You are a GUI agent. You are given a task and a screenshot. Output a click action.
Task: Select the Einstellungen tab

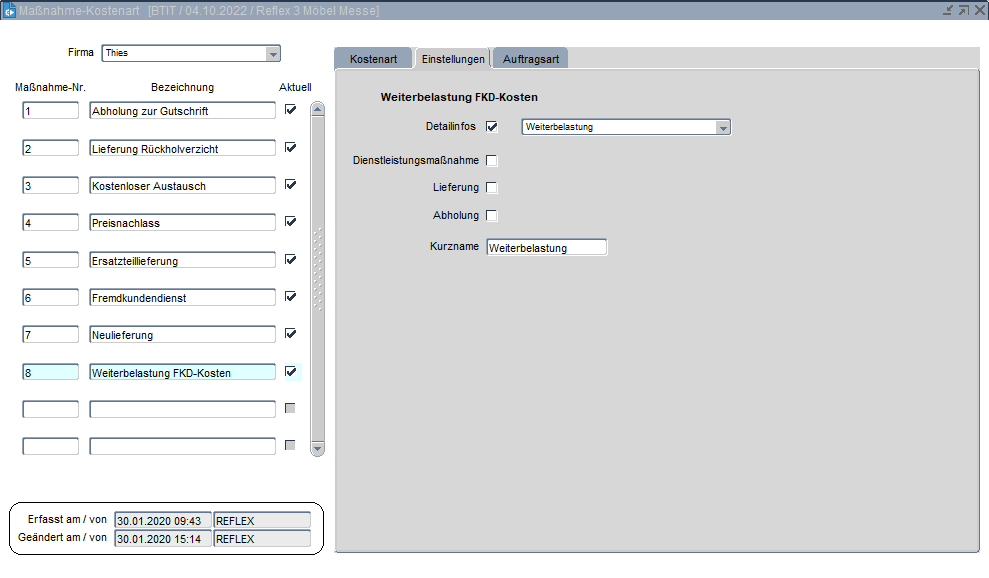pos(453,59)
